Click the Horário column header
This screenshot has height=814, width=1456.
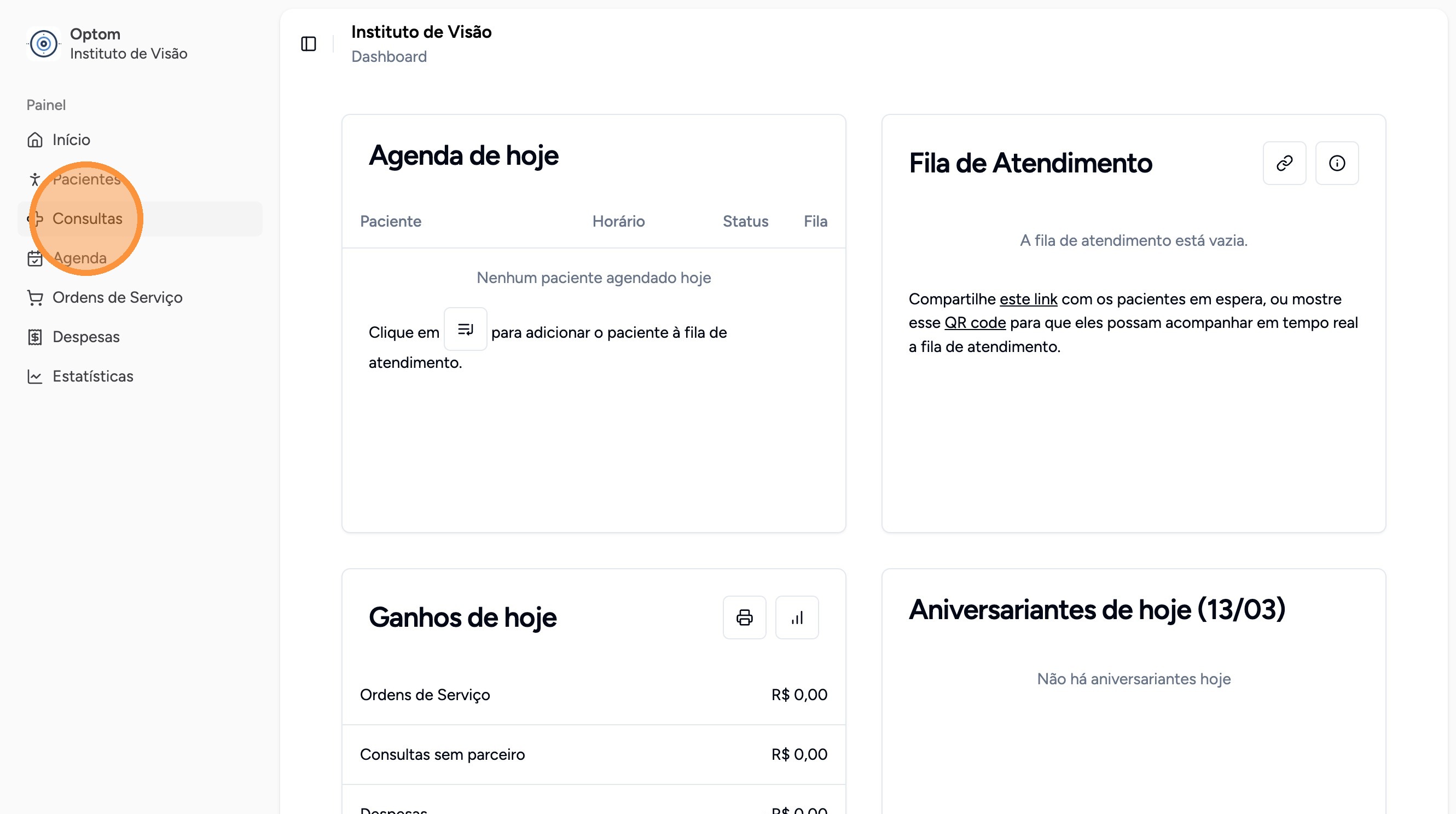click(618, 221)
